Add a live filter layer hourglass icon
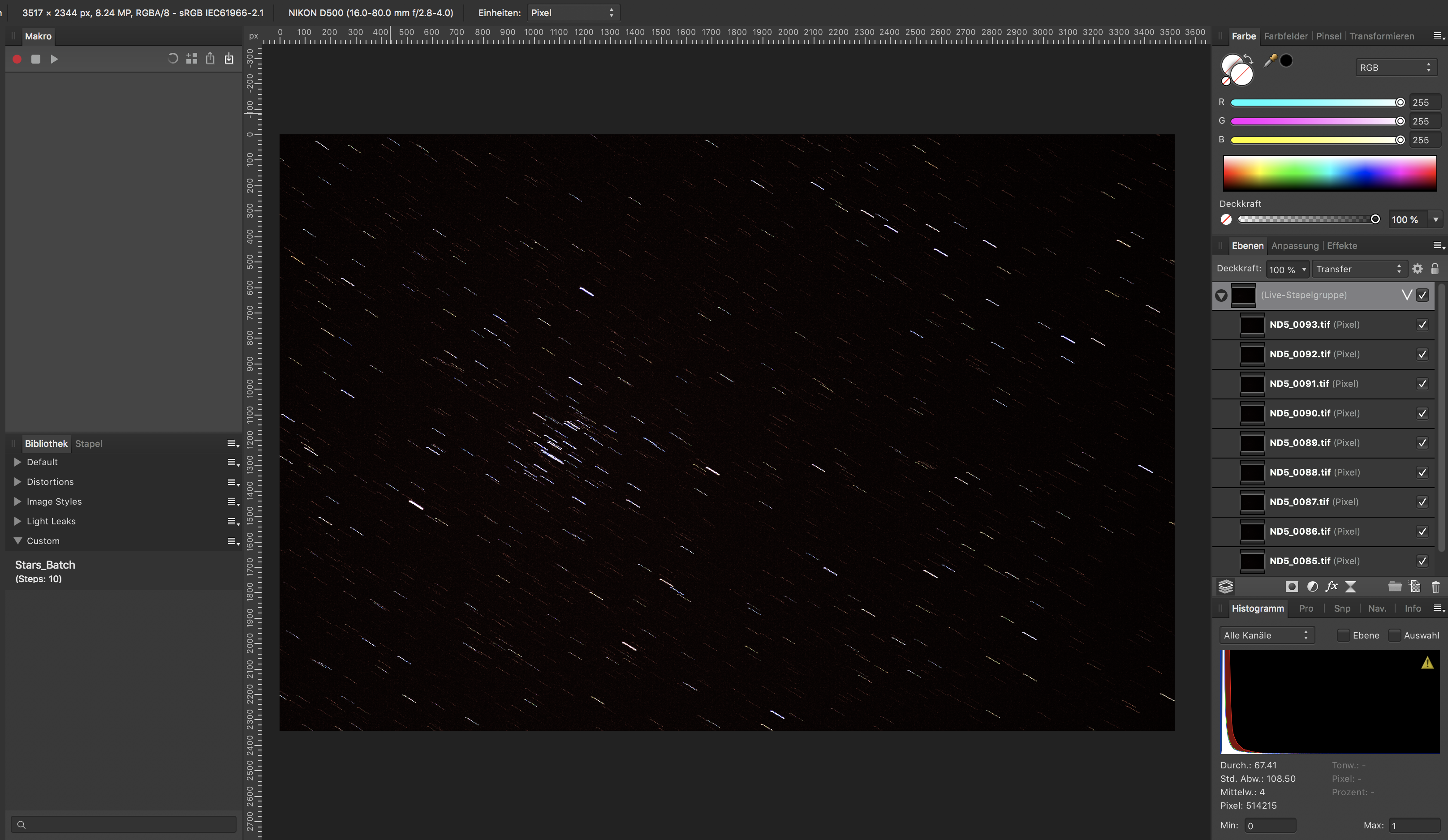Screen dimensions: 1448x840 pos(1351,587)
